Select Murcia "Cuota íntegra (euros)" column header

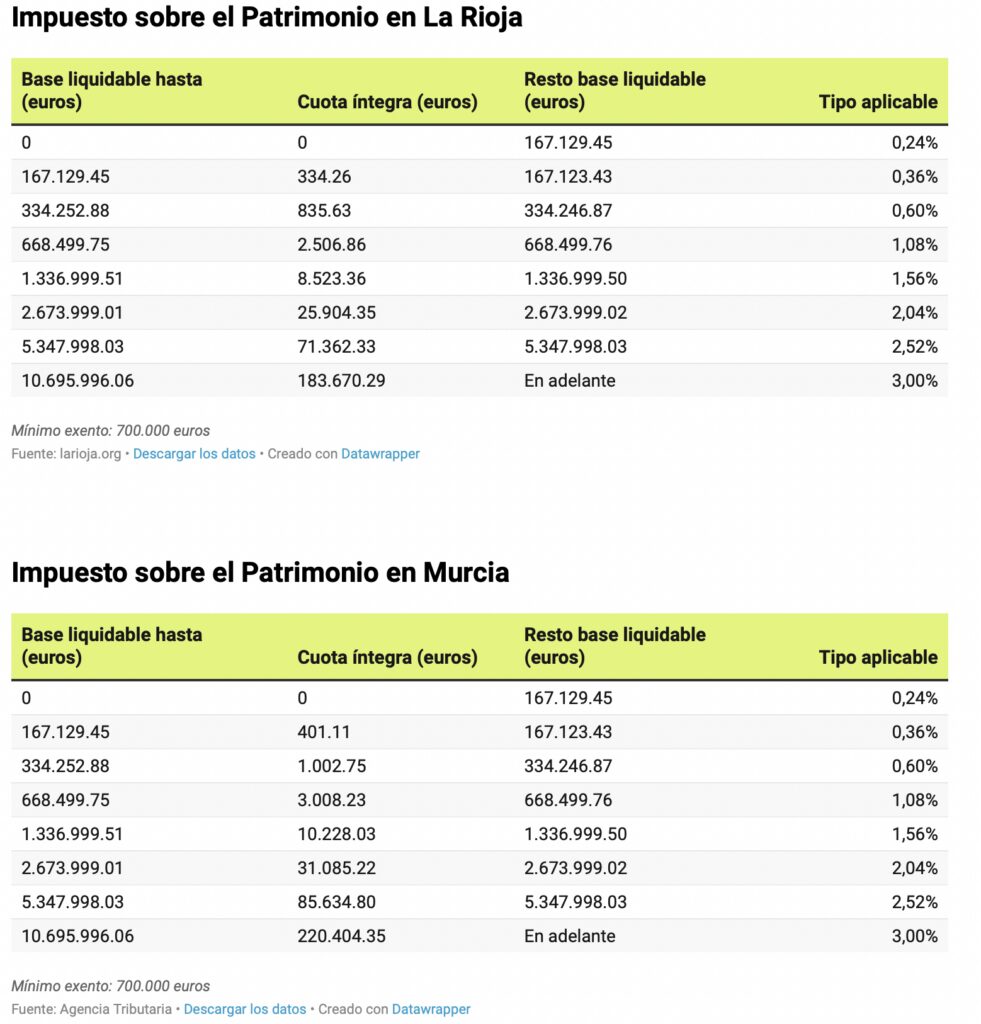point(387,658)
